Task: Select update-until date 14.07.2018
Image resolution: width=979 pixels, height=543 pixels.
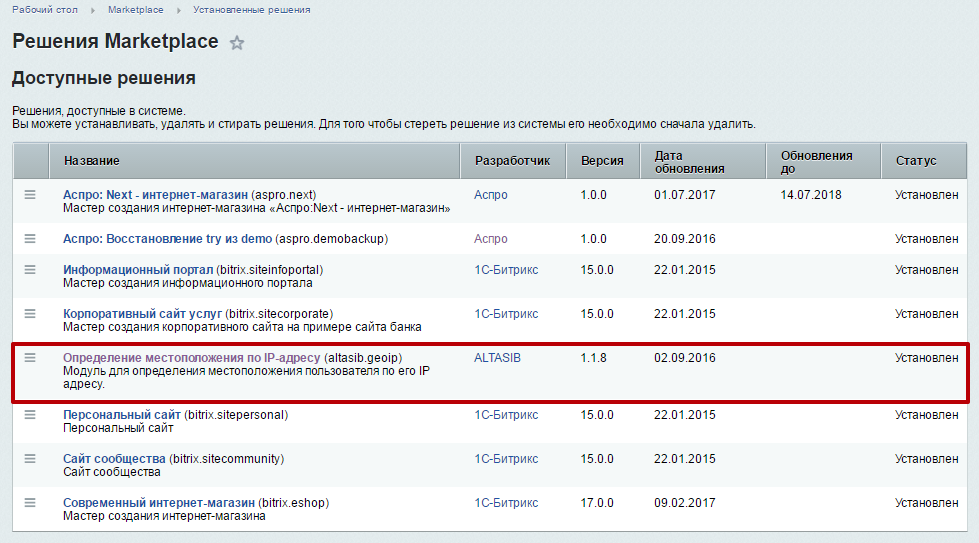Action: [811, 195]
